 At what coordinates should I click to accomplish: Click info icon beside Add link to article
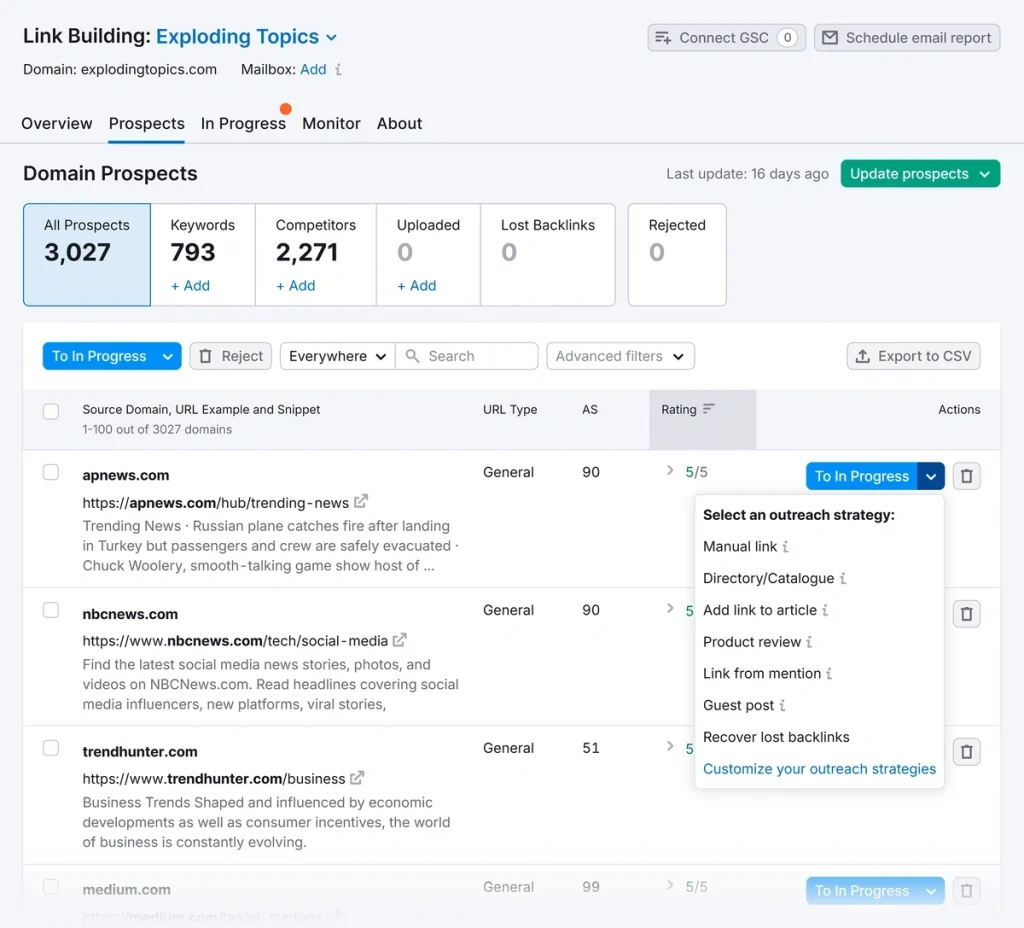(825, 610)
